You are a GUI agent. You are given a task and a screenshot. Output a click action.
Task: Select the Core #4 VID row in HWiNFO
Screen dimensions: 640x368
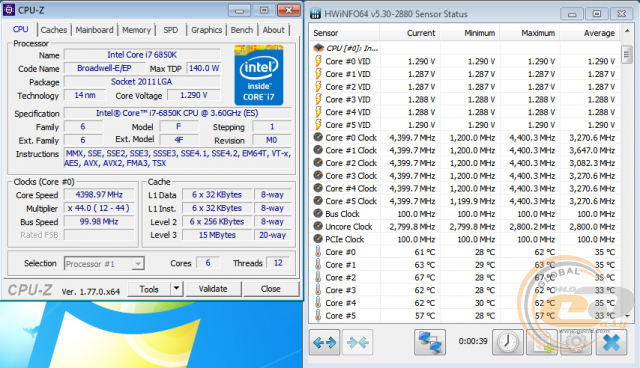[464, 112]
